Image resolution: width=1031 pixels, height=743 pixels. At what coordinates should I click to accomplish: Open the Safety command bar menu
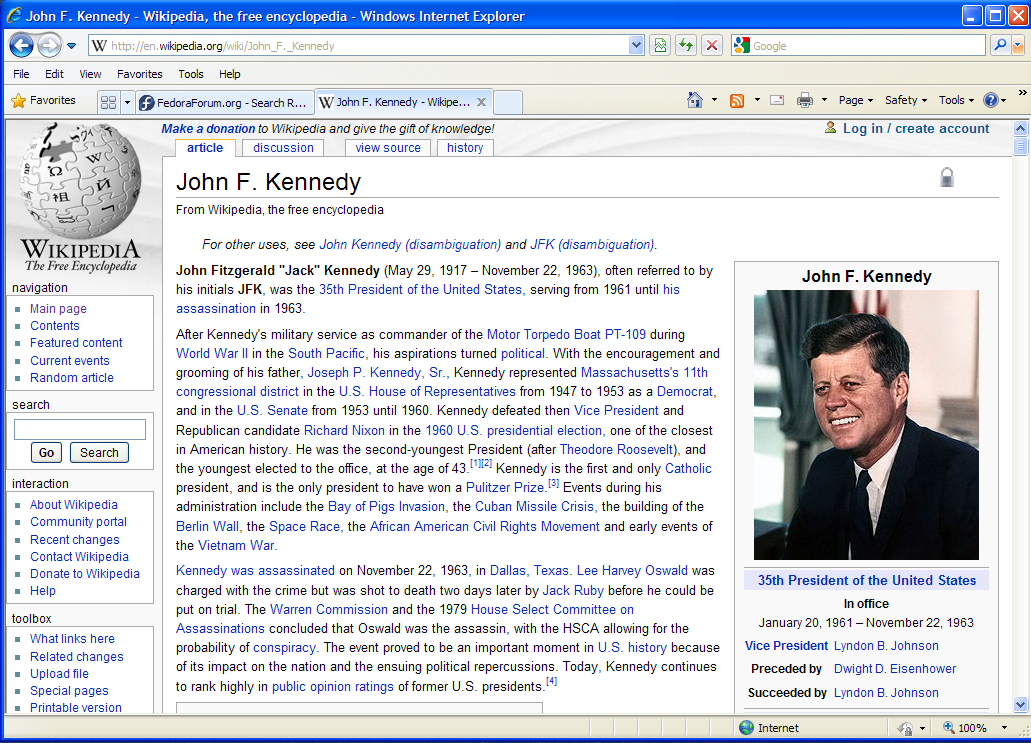pos(905,100)
